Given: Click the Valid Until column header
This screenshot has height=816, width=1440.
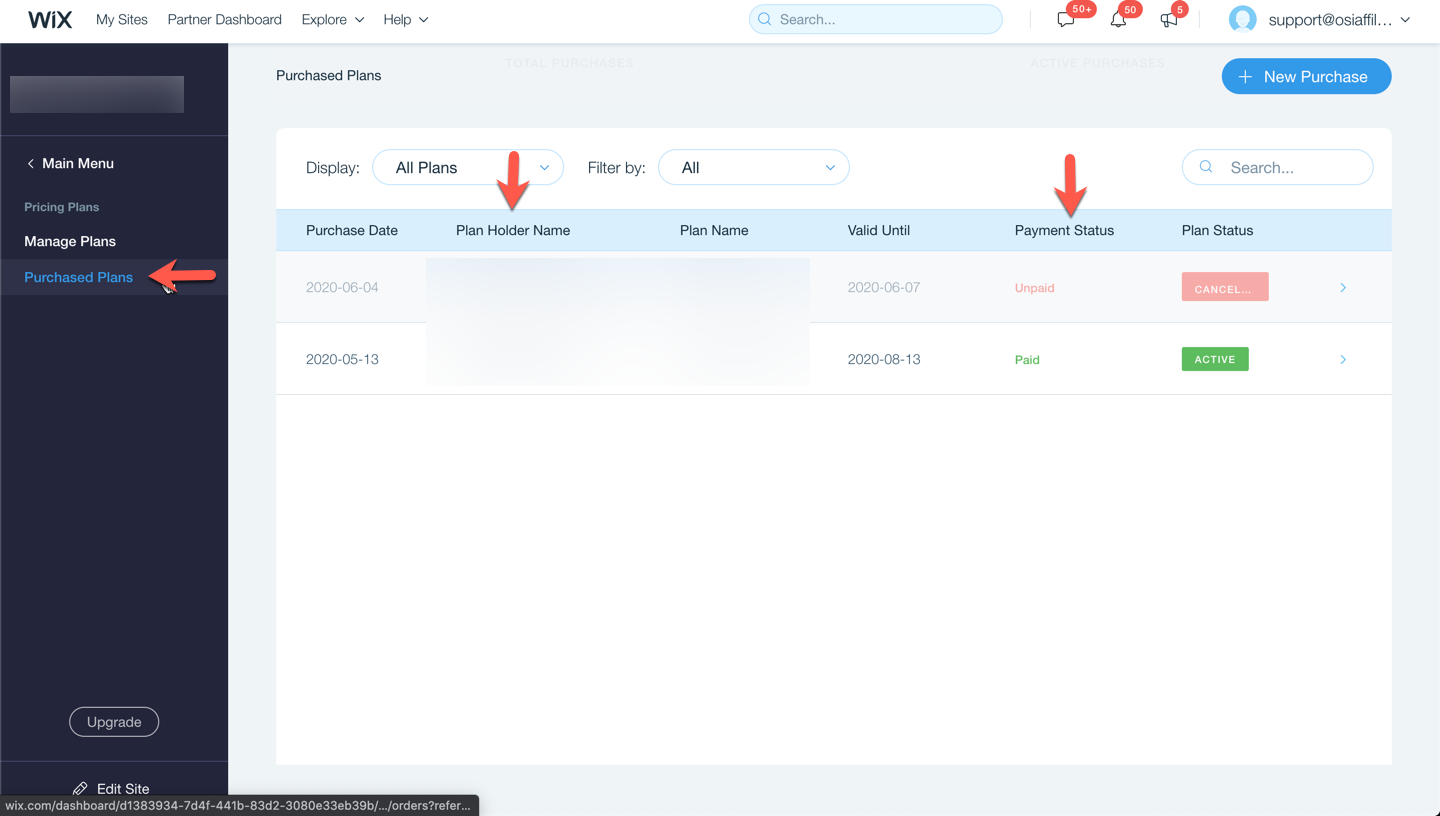Looking at the screenshot, I should (879, 230).
